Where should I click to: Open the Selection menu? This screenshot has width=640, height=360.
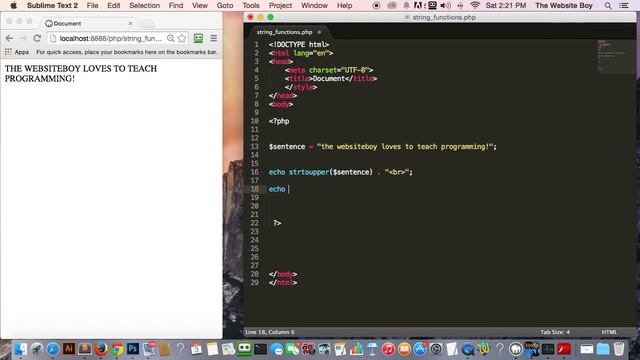(x=144, y=5)
